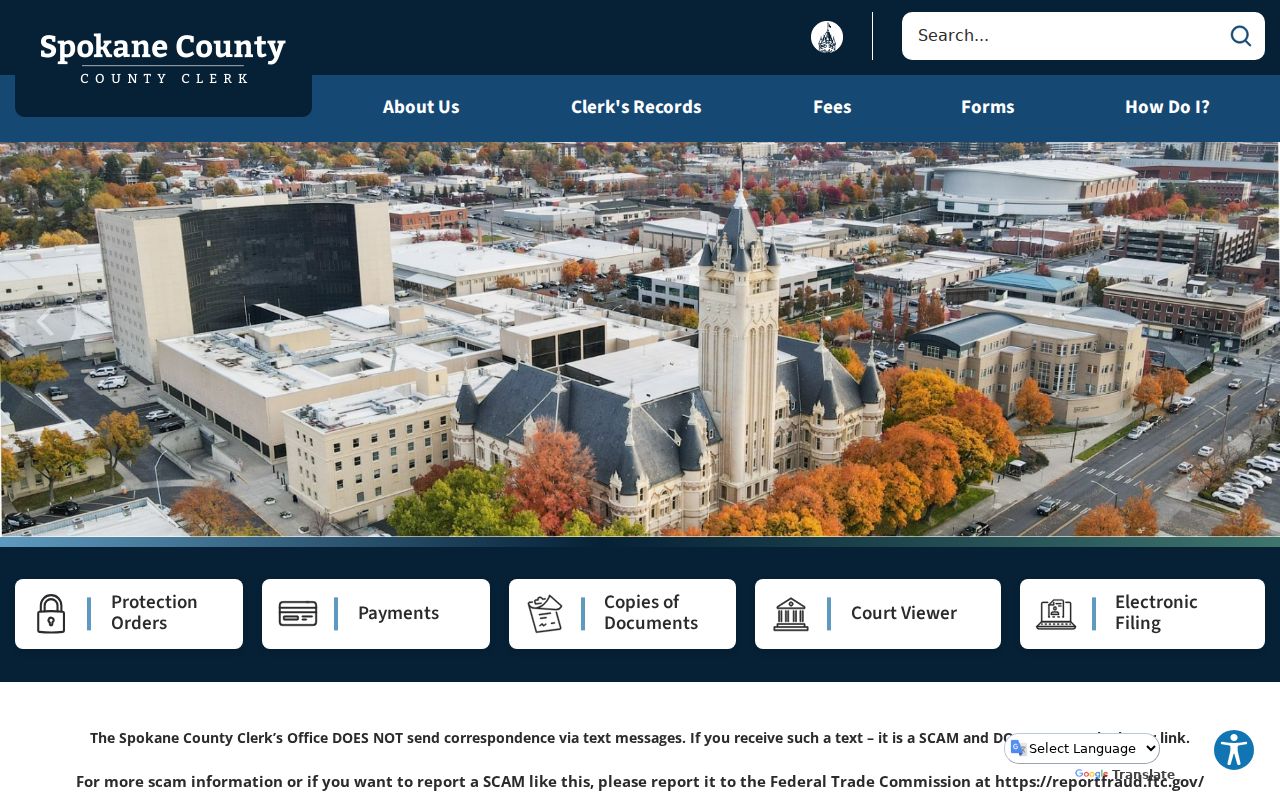Open the About Us menu
This screenshot has height=800, width=1280.
[x=421, y=107]
